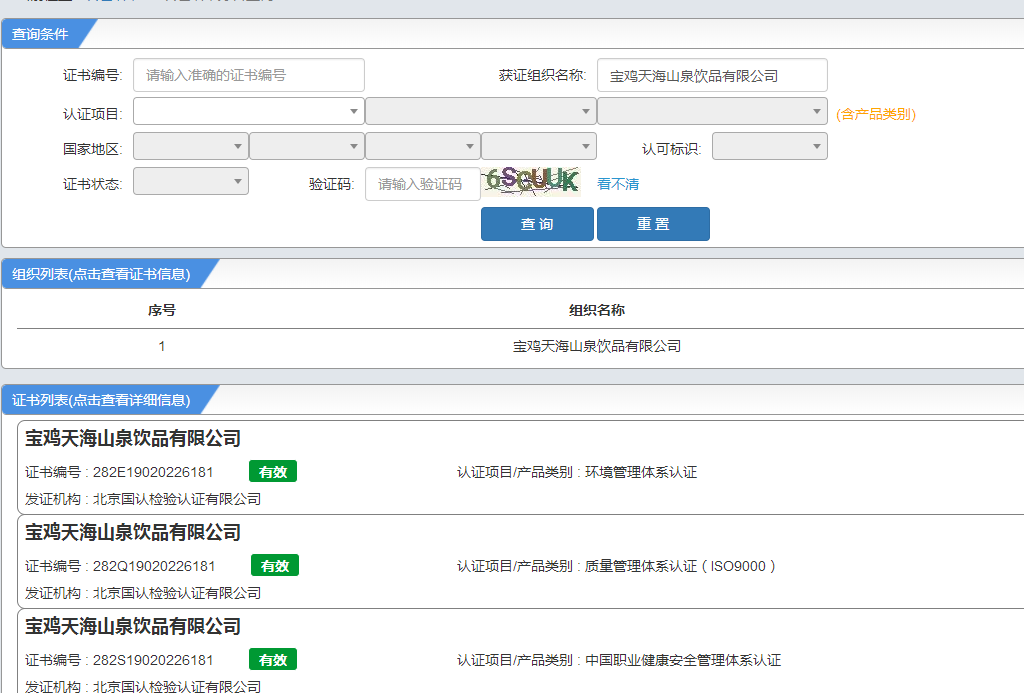Viewport: 1024px width, 693px height.
Task: Click the (含产品类别) orange label
Action: pos(876,114)
